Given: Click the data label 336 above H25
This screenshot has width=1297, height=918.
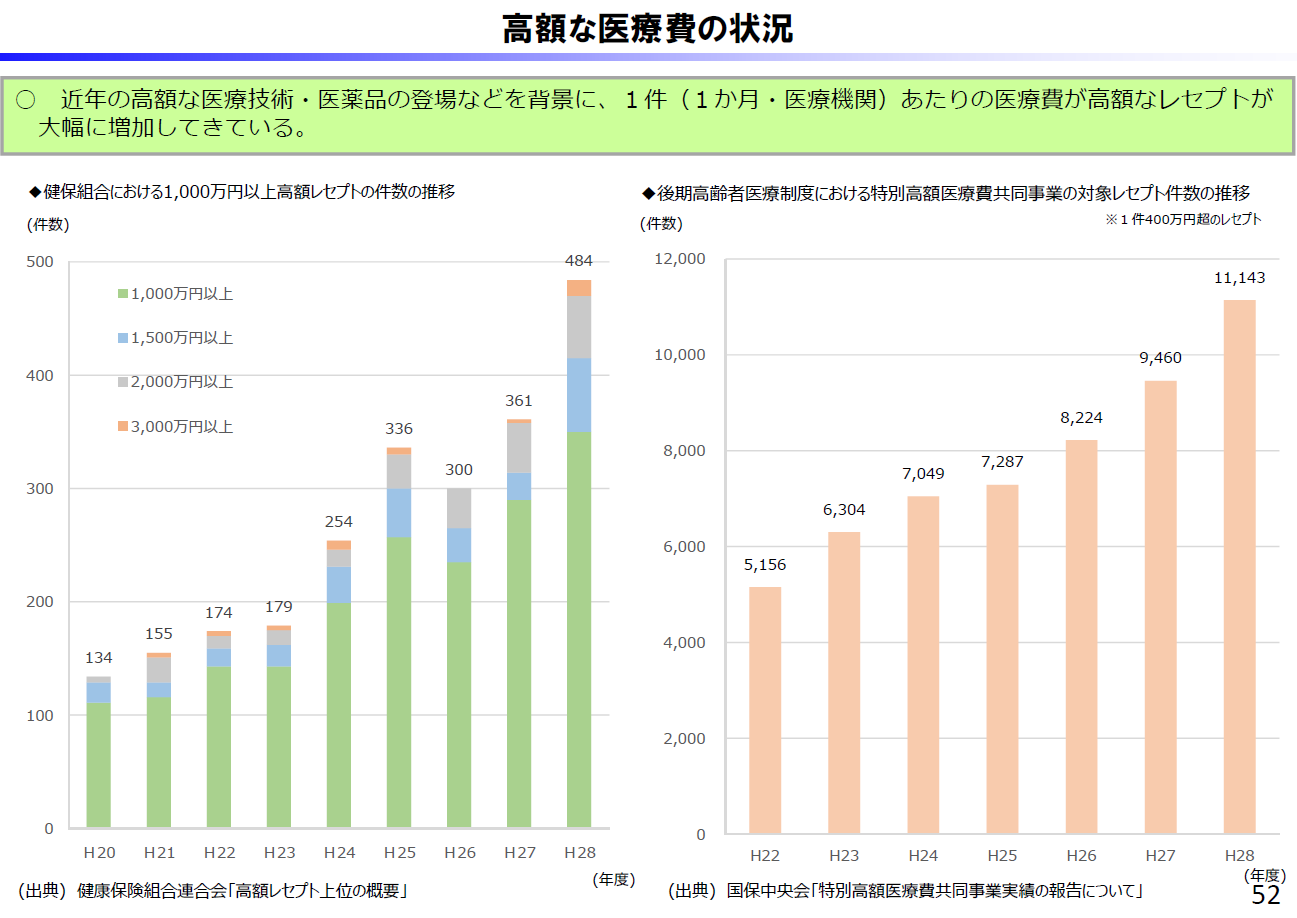Looking at the screenshot, I should (x=399, y=429).
